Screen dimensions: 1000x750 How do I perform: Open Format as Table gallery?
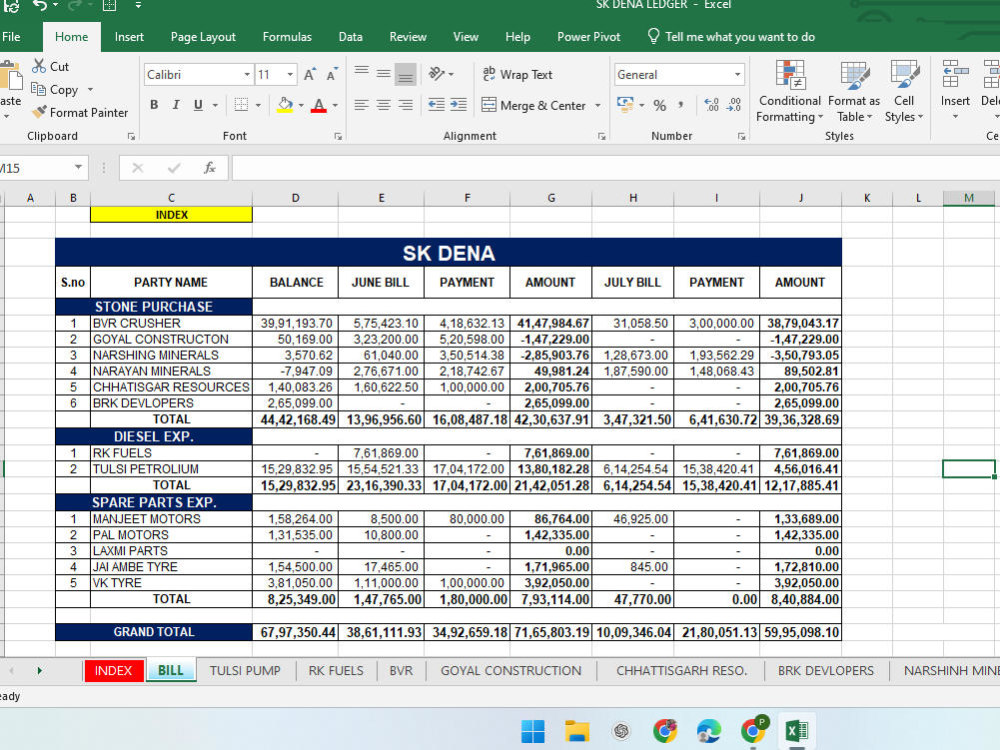(854, 91)
